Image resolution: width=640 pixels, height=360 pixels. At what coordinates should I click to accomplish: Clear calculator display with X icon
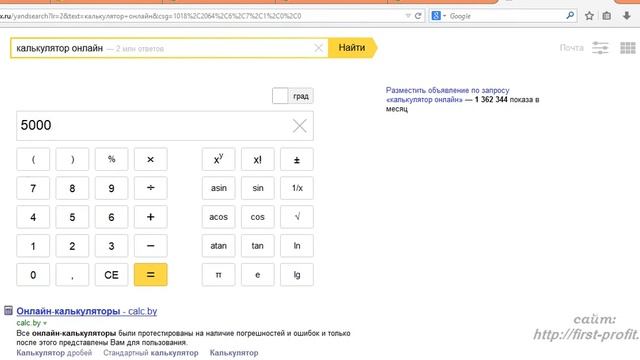[x=300, y=126]
